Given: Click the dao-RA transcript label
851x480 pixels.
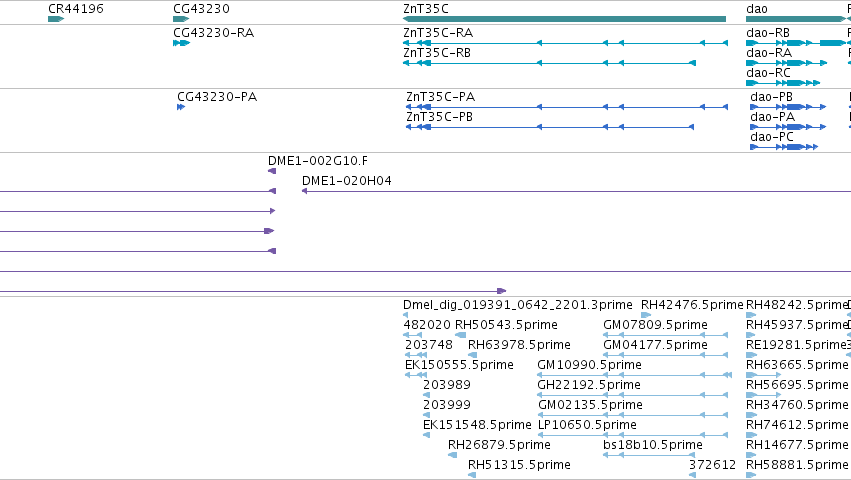Looking at the screenshot, I should (x=769, y=53).
